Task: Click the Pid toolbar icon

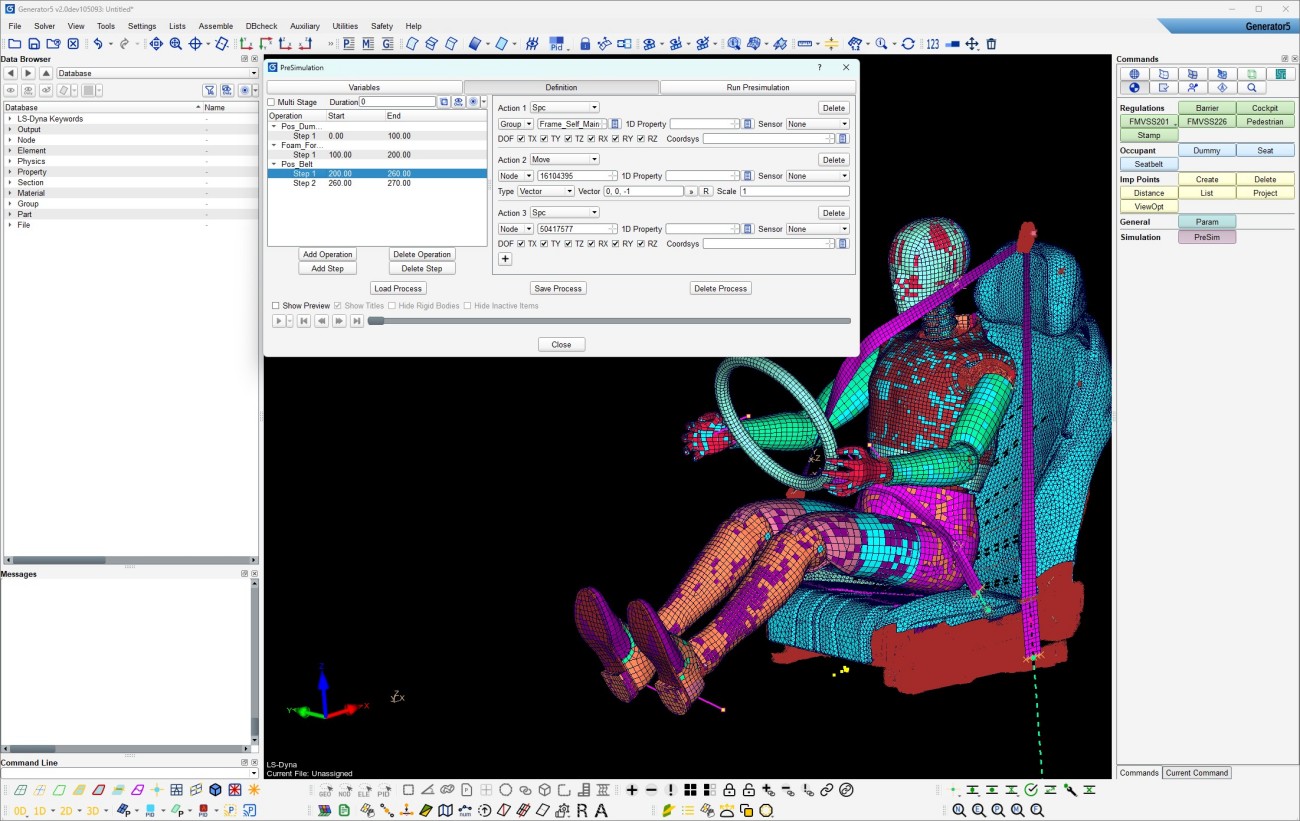Action: (557, 44)
